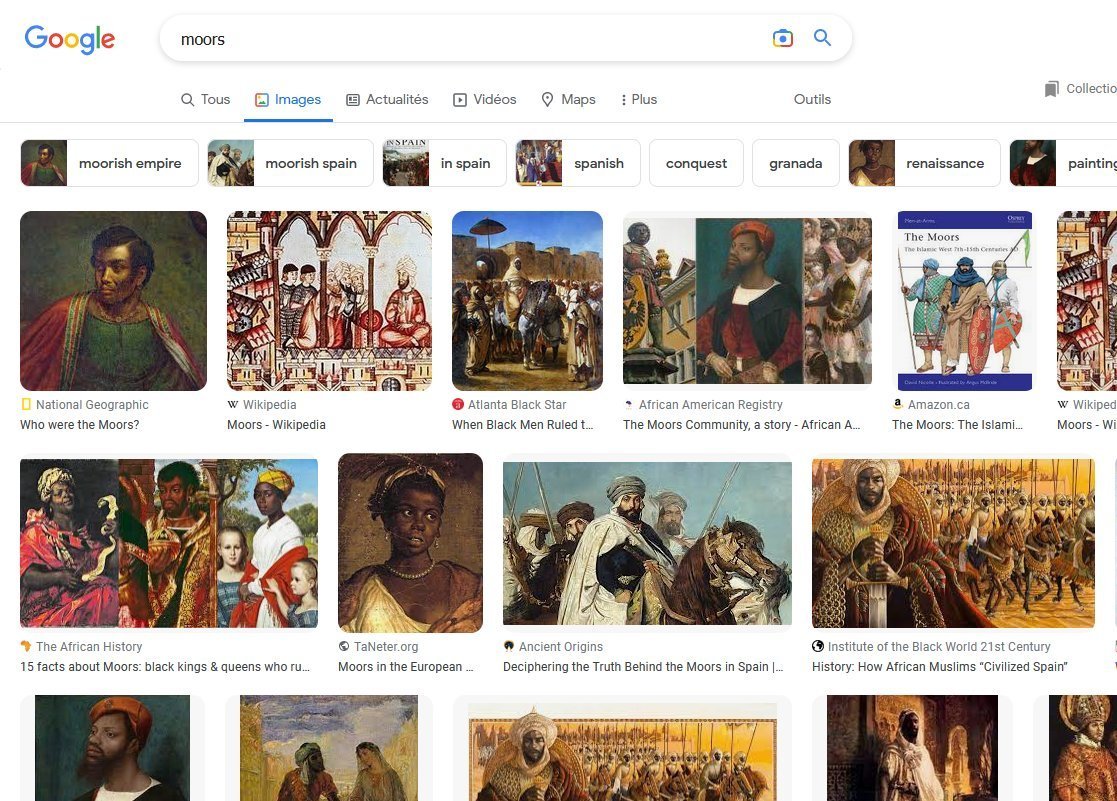Image resolution: width=1117 pixels, height=801 pixels.
Task: Select the in spain chip
Action: (x=445, y=163)
